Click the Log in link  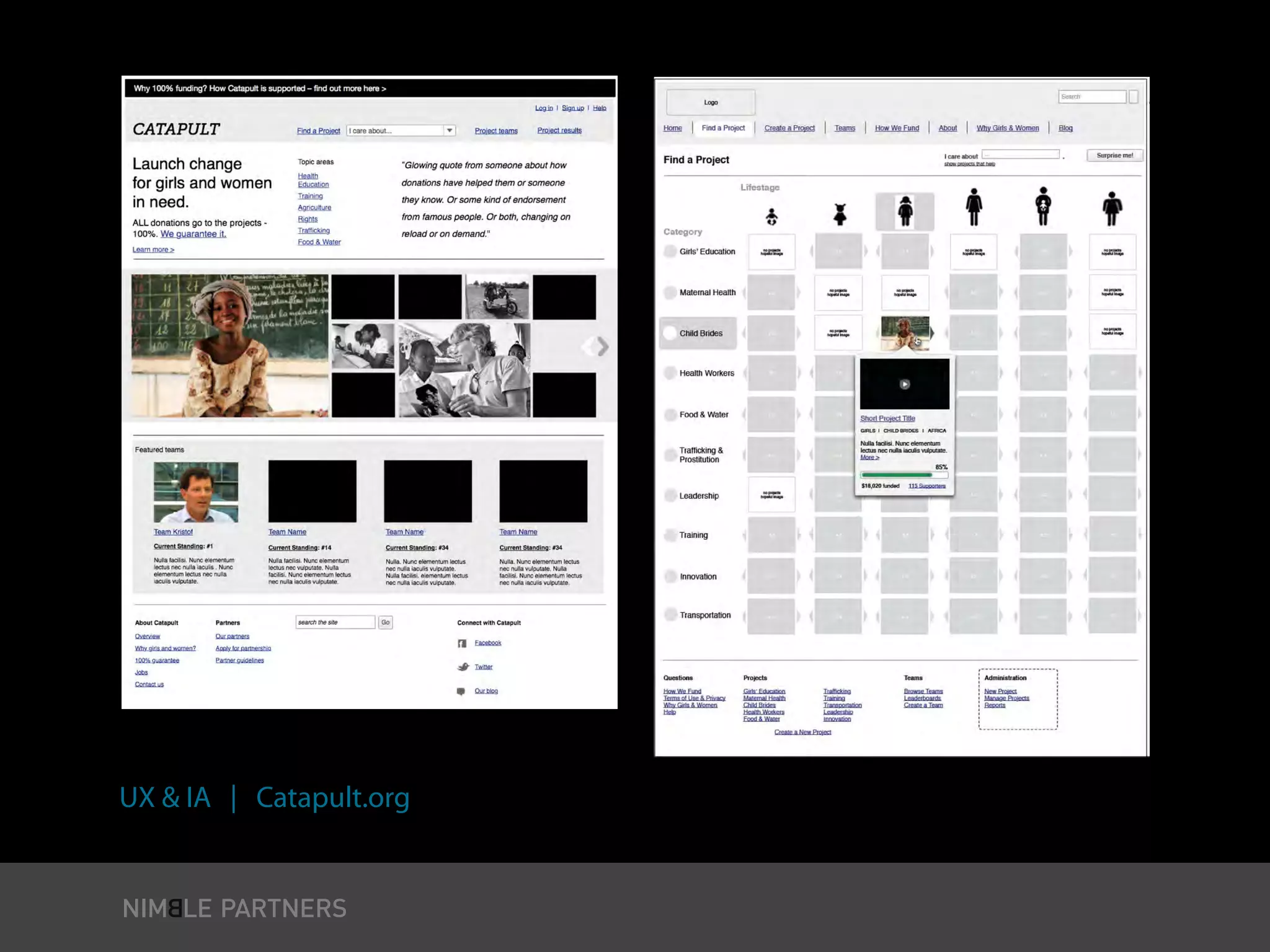point(544,108)
